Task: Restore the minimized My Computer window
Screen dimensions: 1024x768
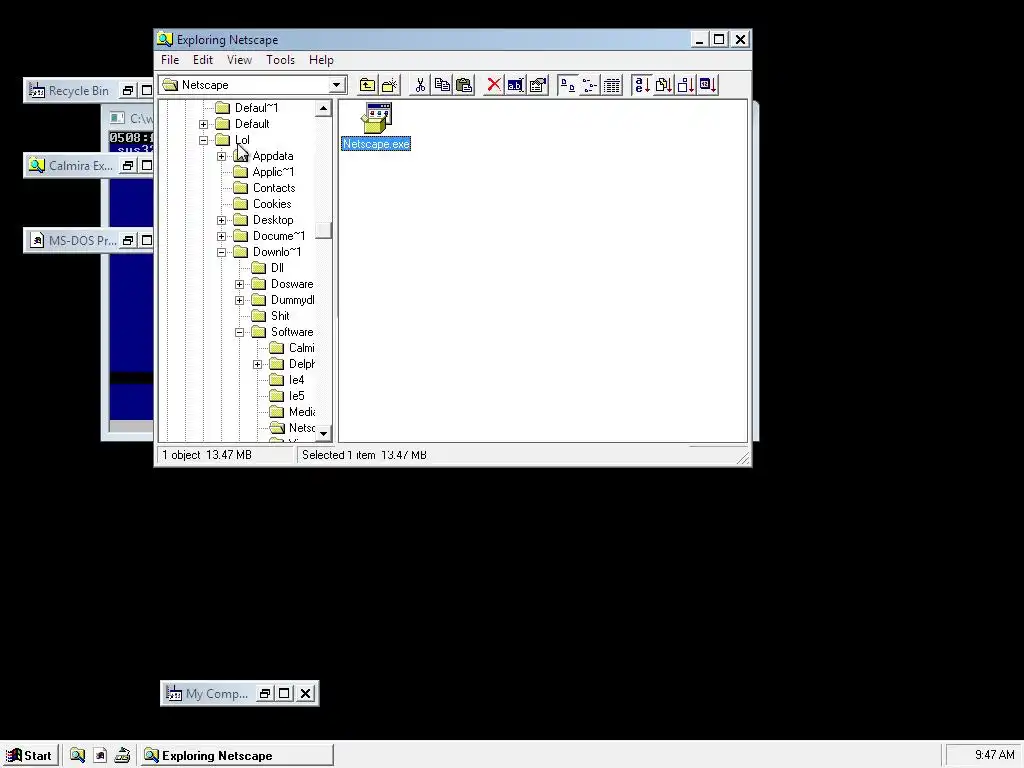Action: pos(265,694)
